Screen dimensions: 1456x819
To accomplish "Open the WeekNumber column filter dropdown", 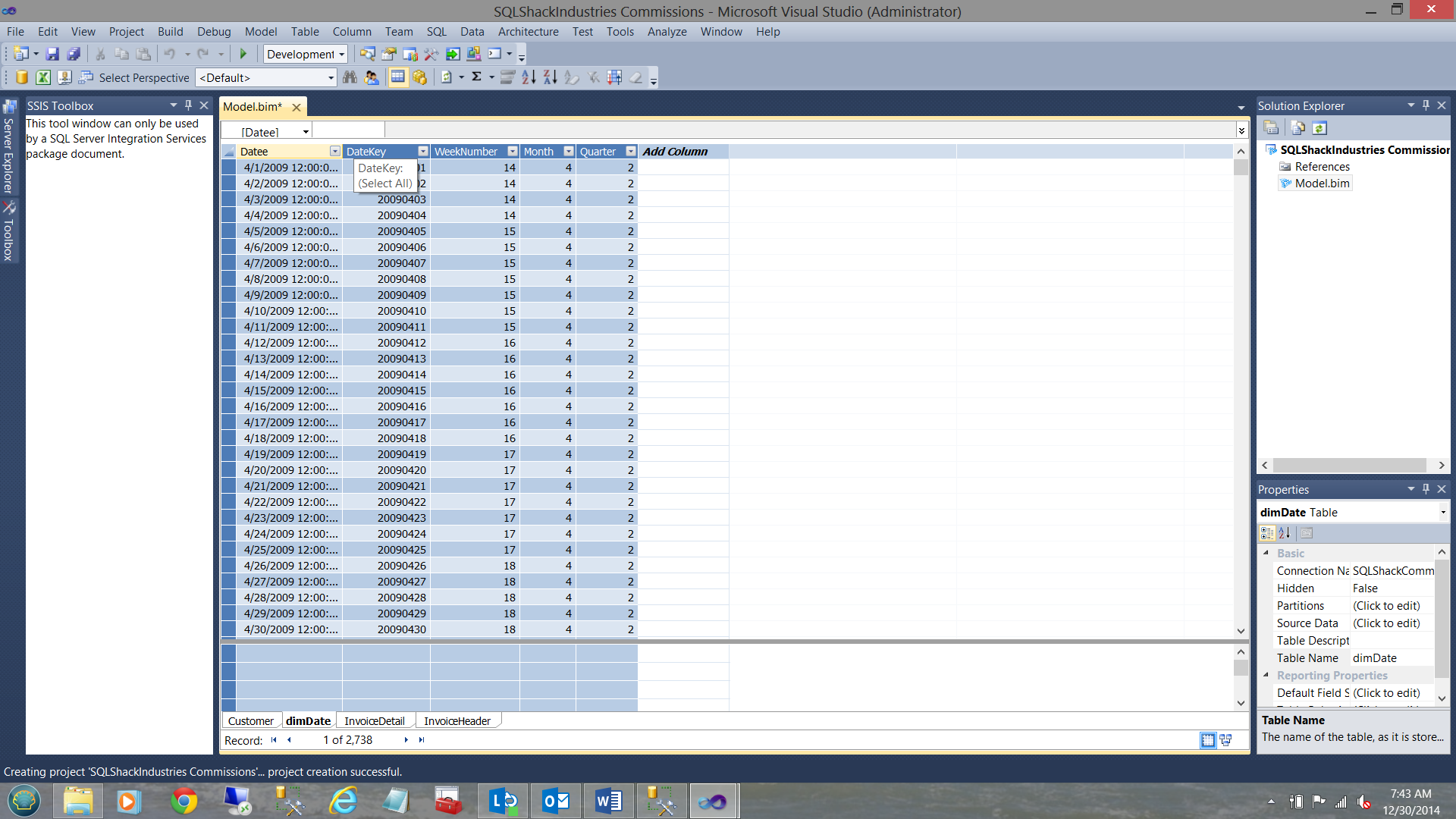I will pos(513,152).
